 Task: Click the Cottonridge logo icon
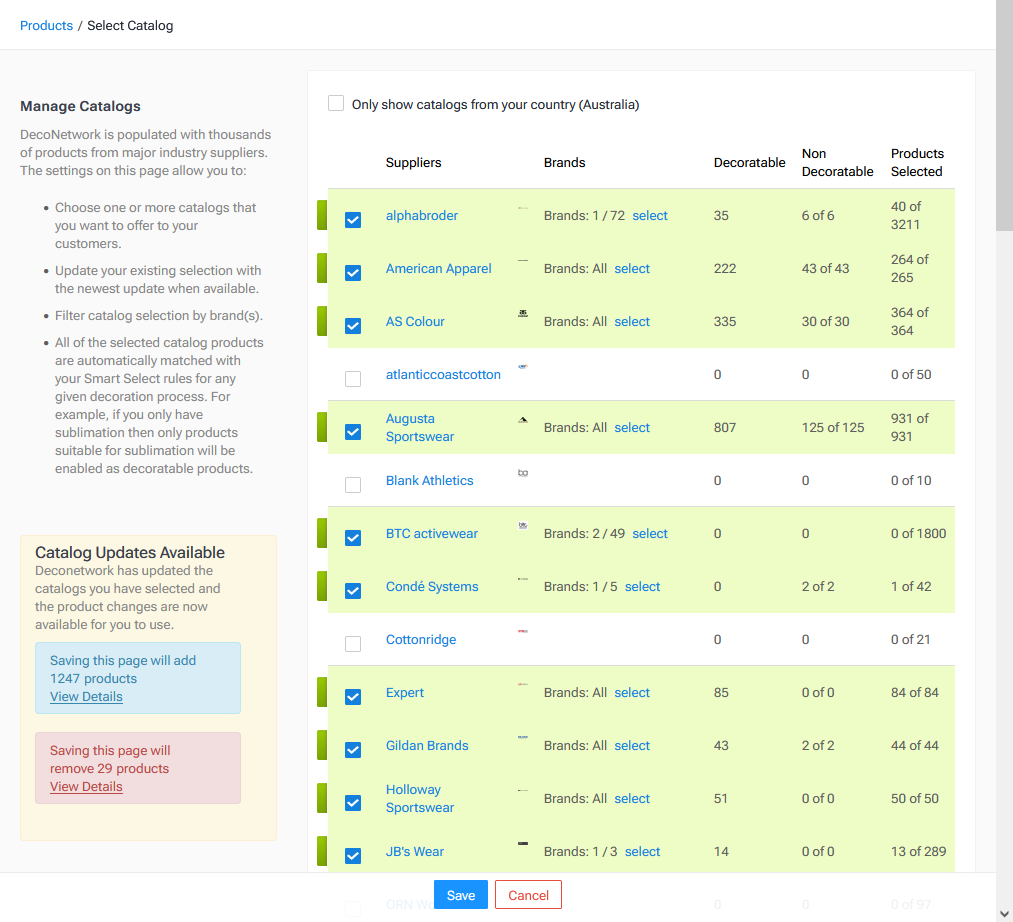(x=523, y=631)
